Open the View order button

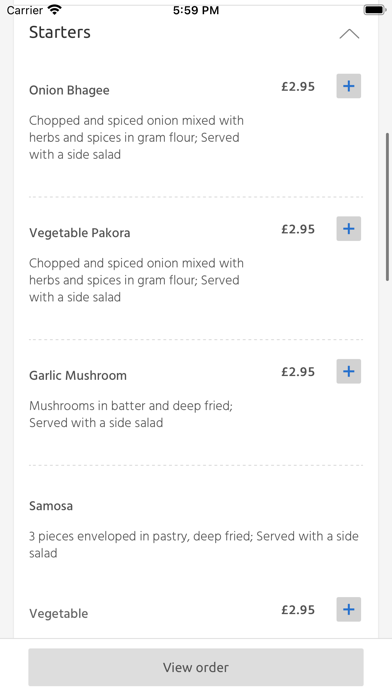[x=196, y=667]
